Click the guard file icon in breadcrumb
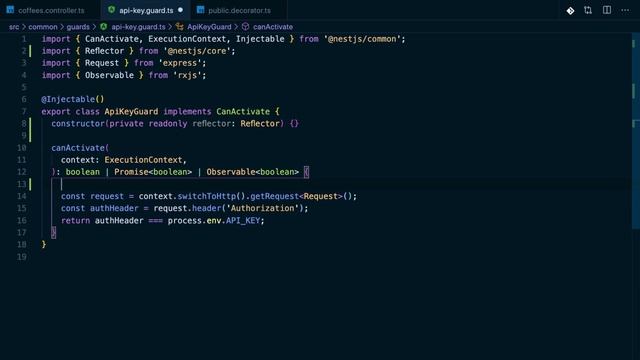 click(104, 27)
